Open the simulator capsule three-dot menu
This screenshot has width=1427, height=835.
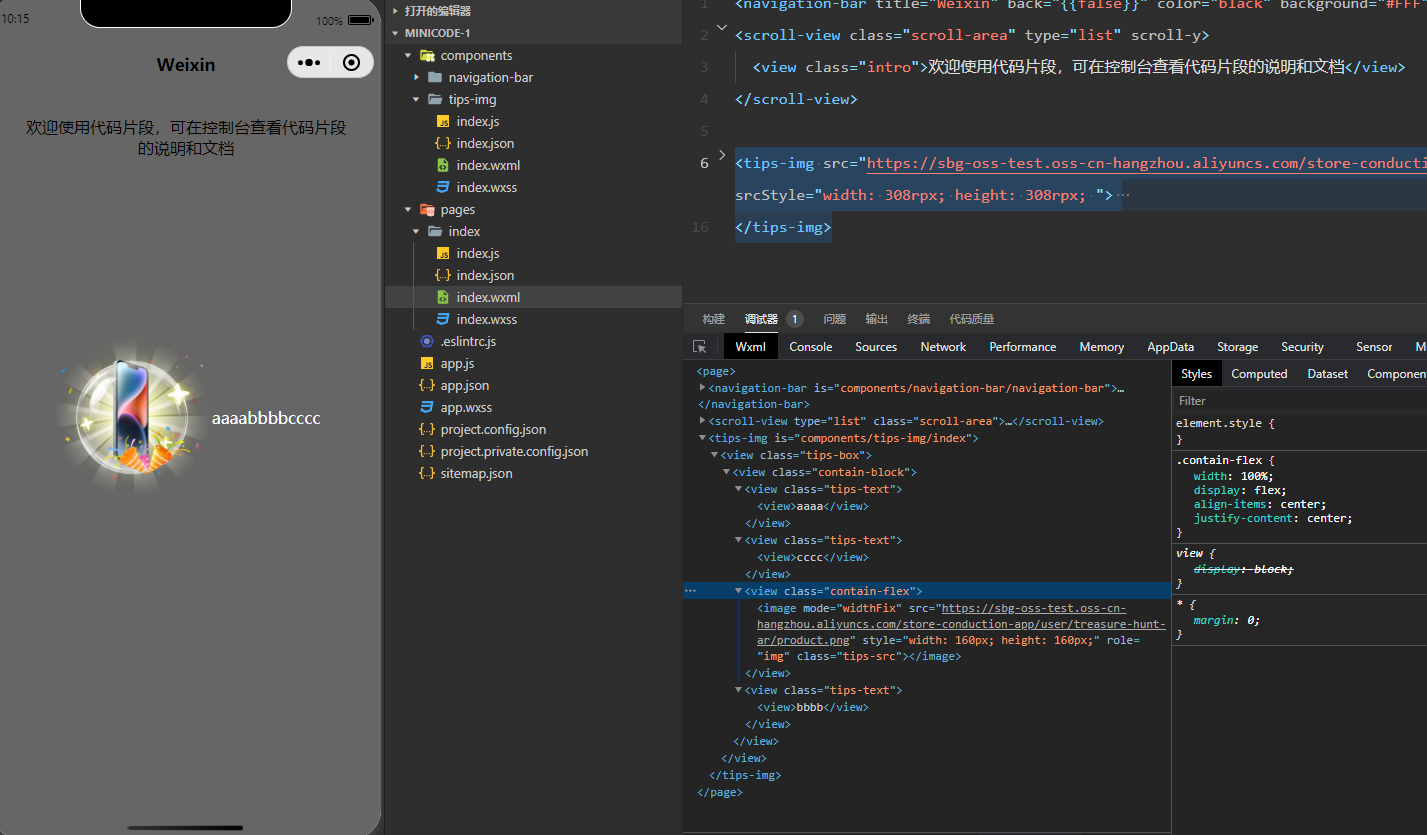310,63
